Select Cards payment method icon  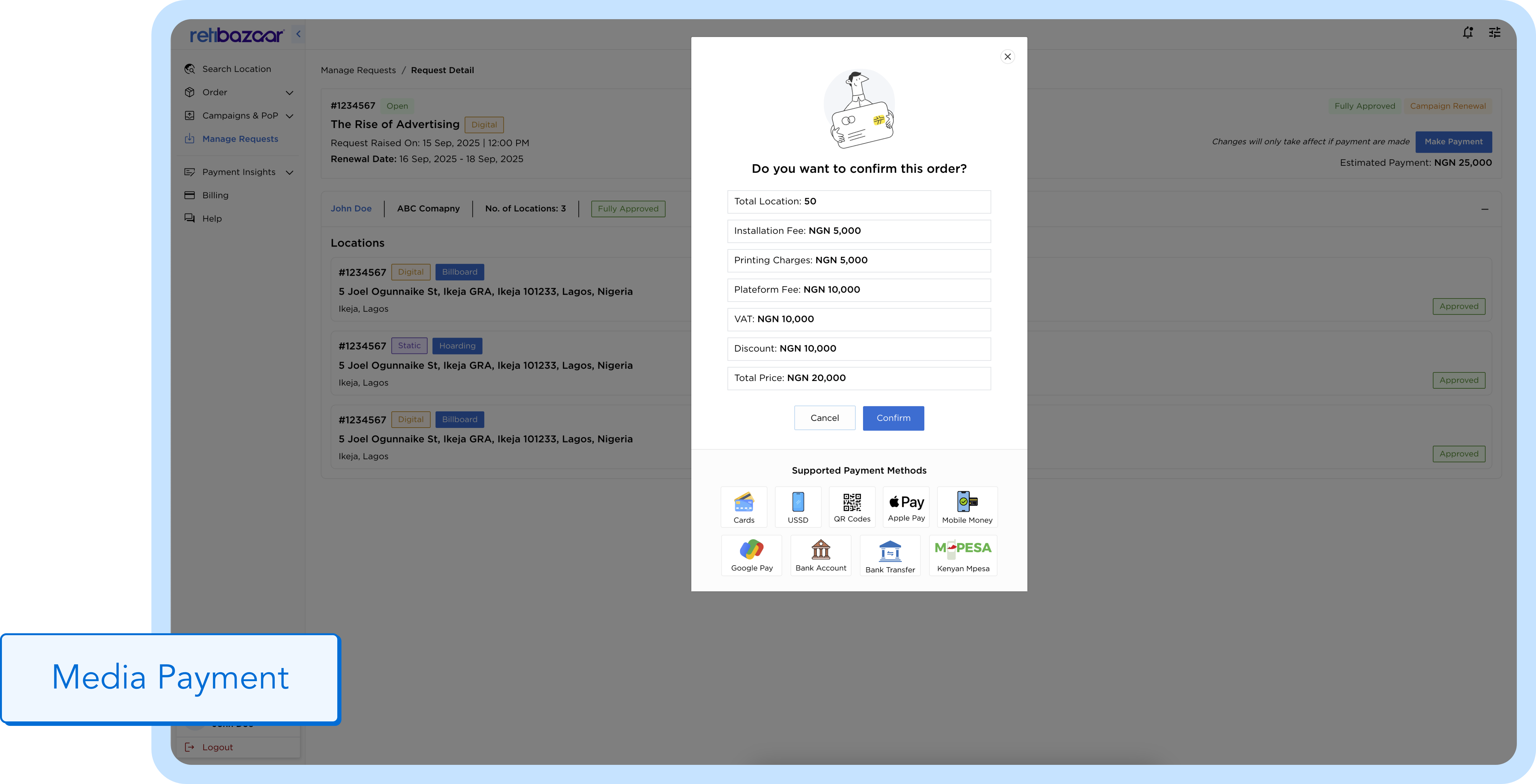pos(744,507)
